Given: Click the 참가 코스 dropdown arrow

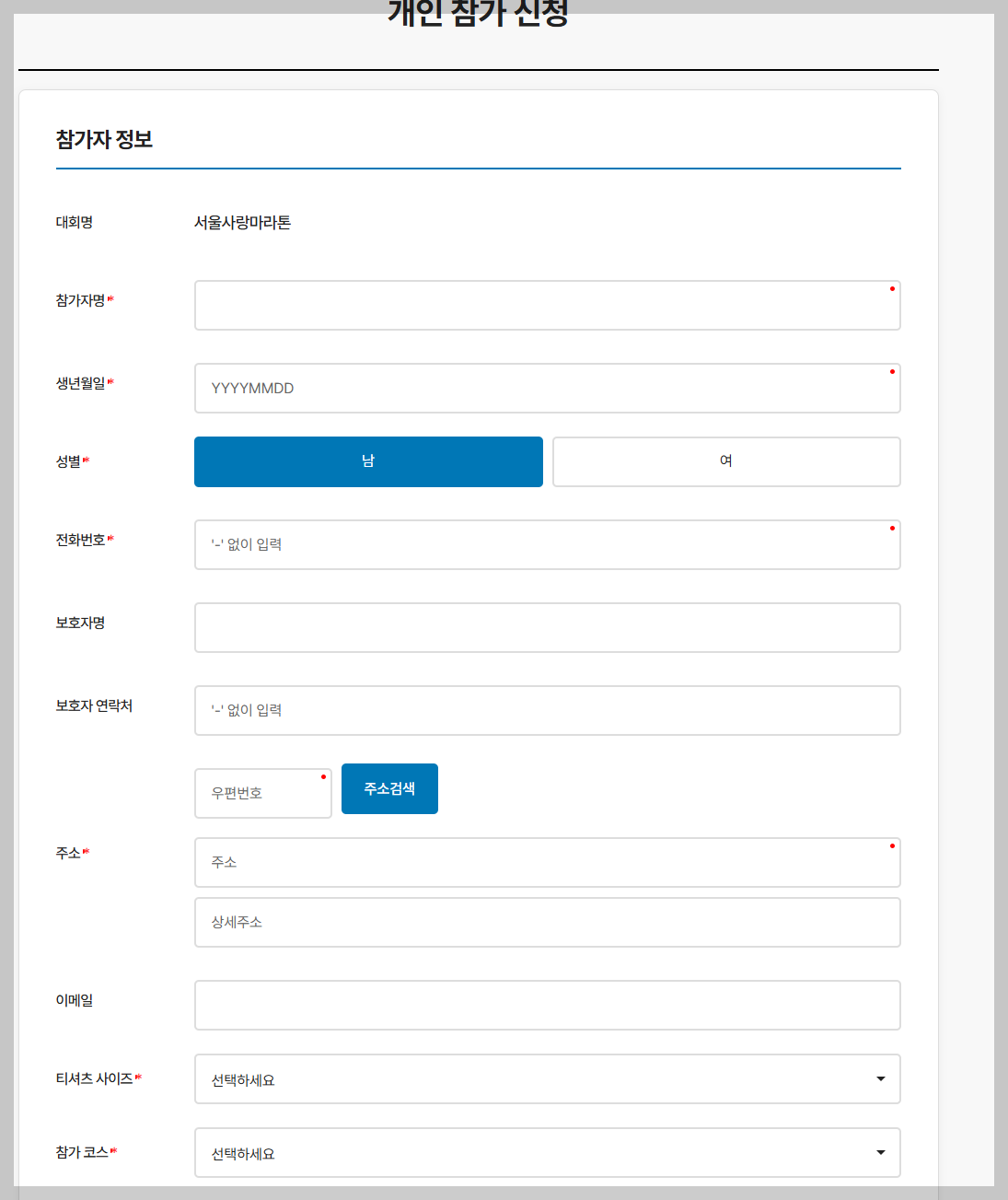Looking at the screenshot, I should [880, 1152].
